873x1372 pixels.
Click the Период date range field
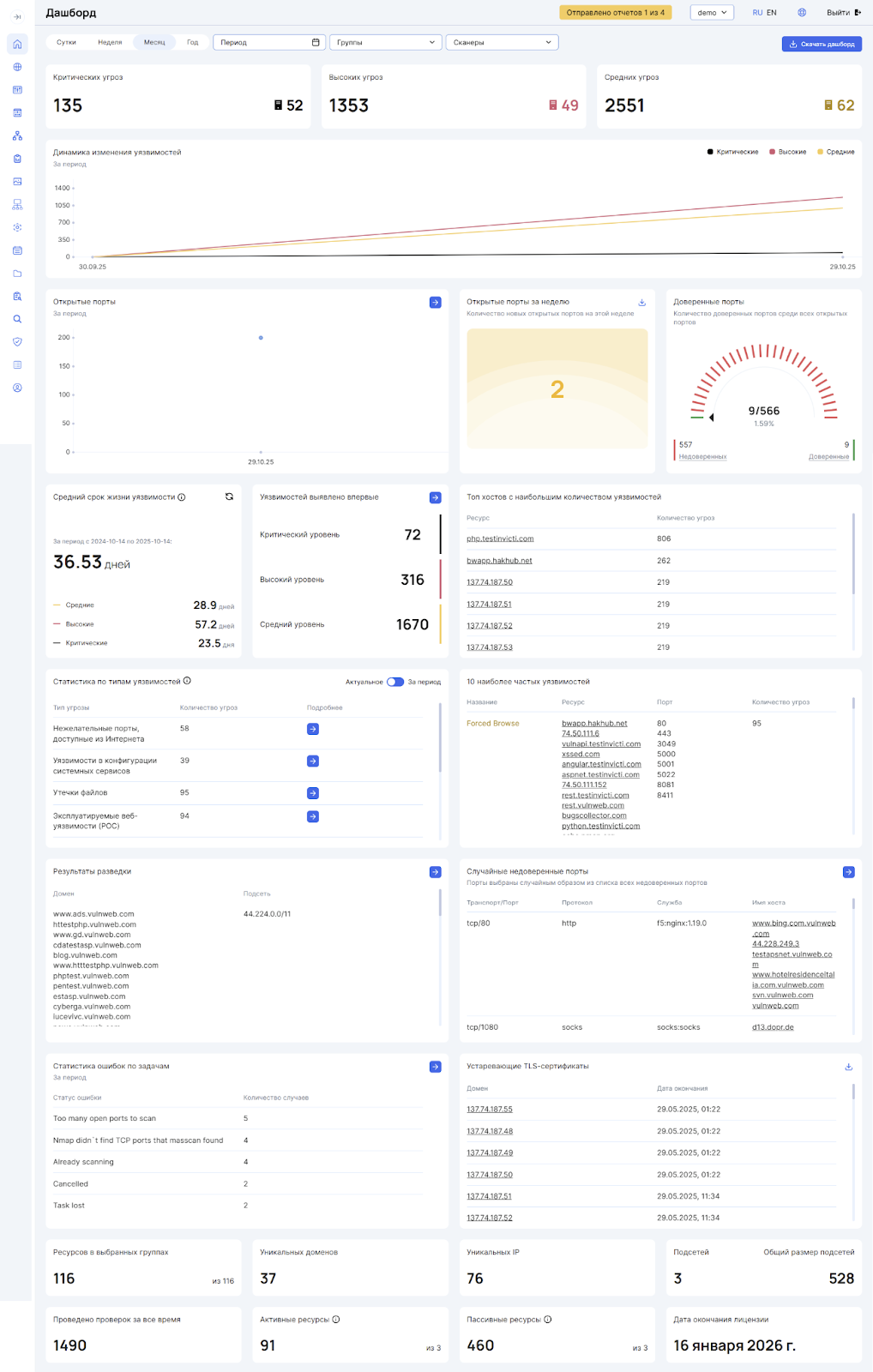point(269,42)
